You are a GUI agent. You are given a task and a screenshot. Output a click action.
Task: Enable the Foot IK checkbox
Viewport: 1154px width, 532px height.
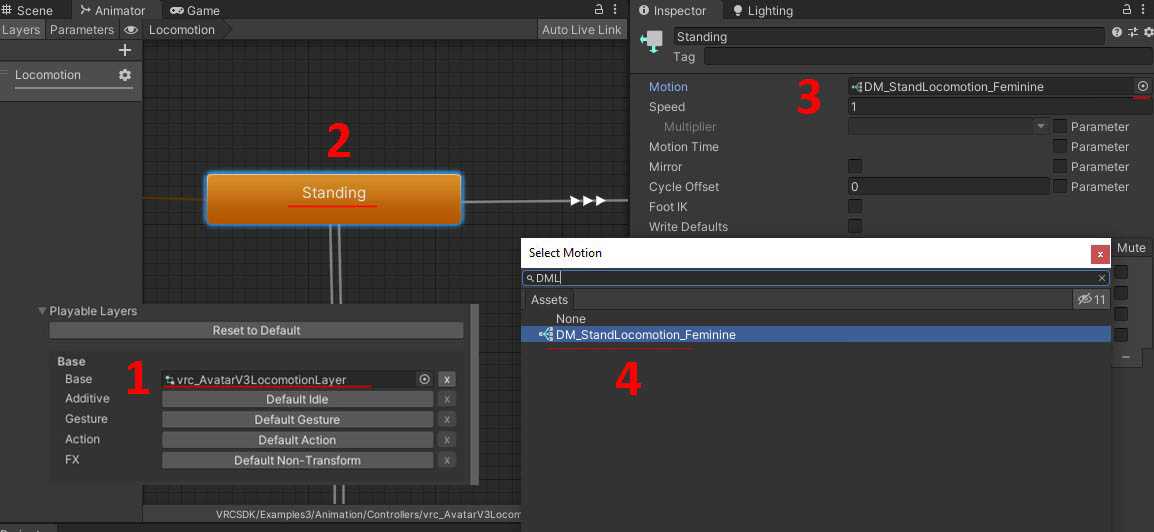click(855, 206)
